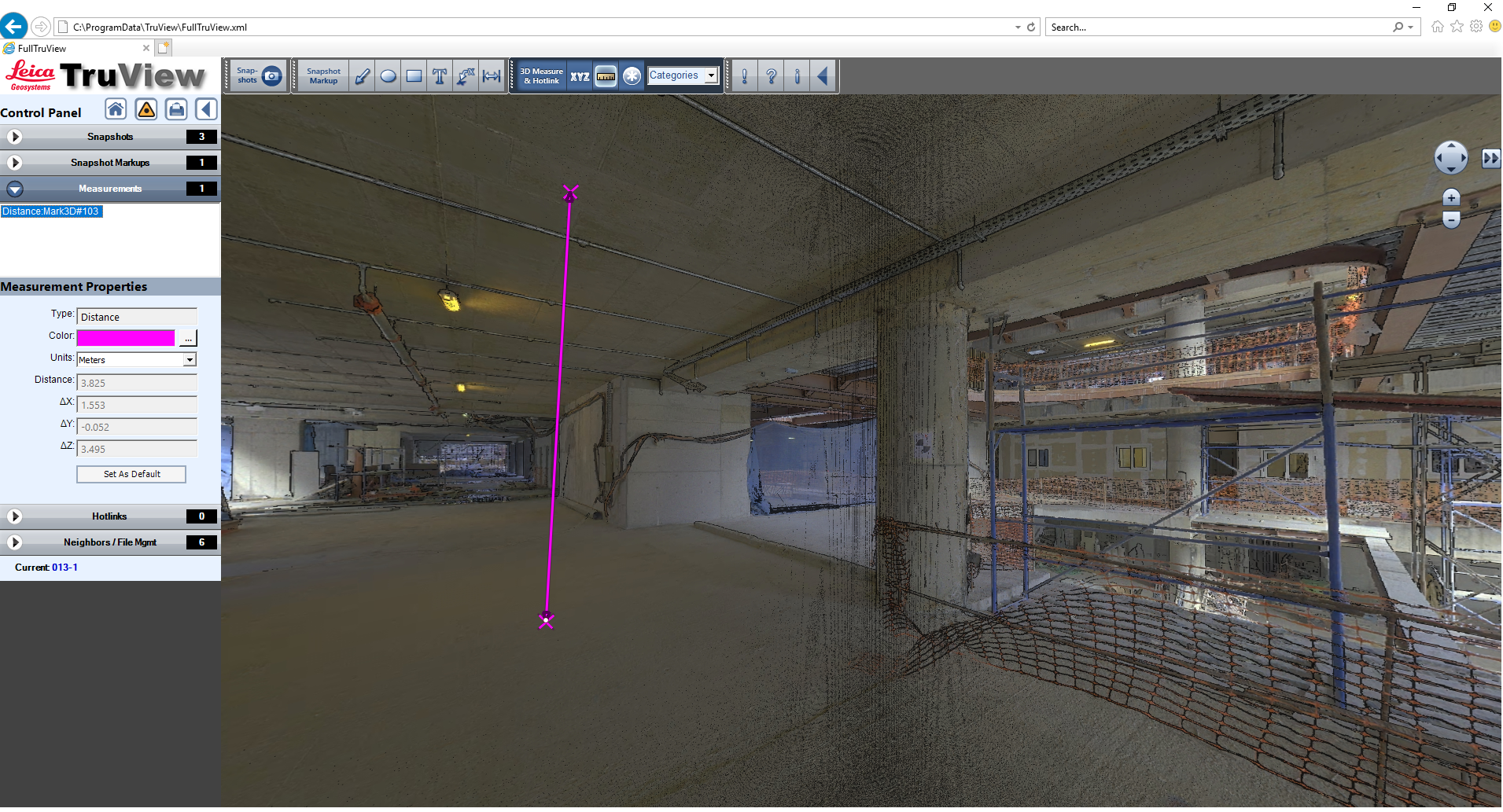Click the Current 013-1 scan link
1503x812 pixels.
pyautogui.click(x=64, y=568)
